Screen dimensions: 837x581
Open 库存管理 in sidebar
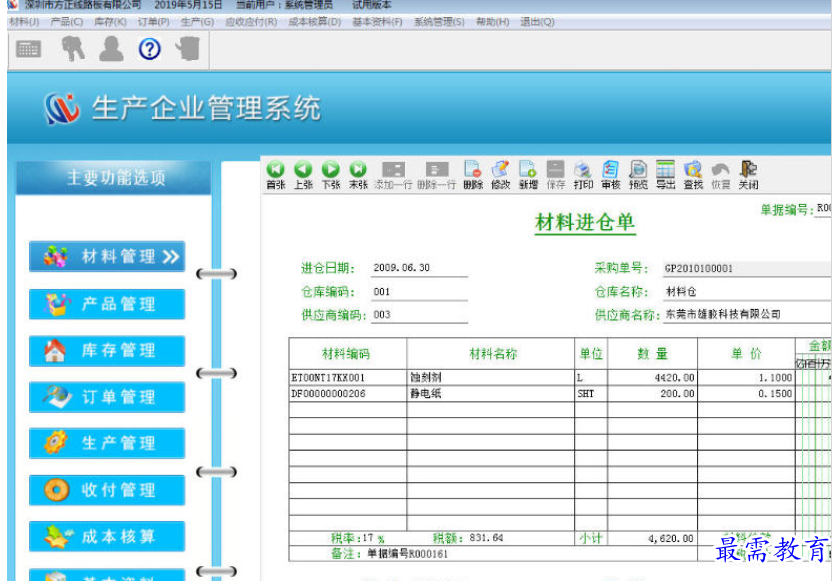[107, 351]
